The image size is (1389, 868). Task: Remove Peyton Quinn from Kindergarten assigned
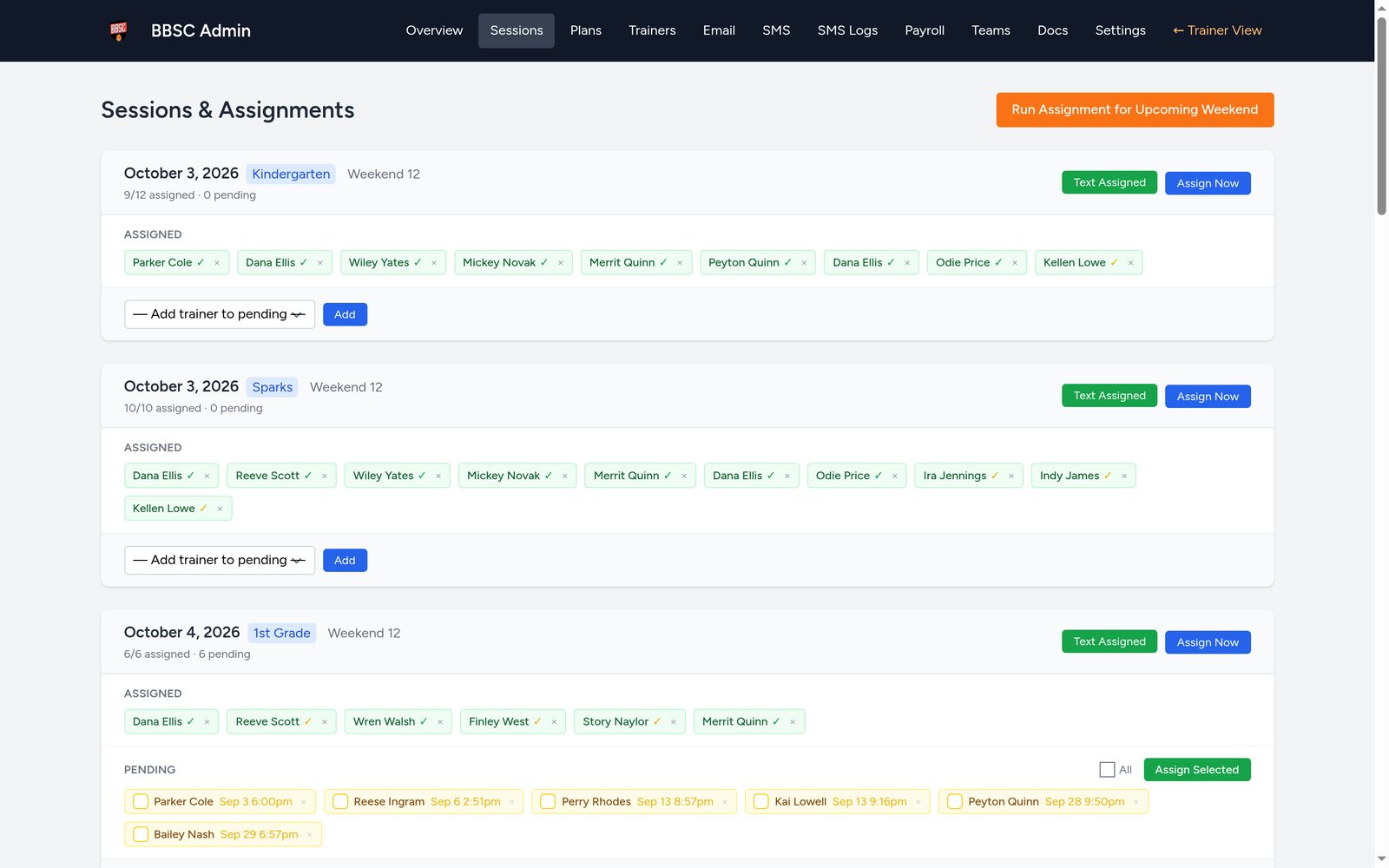pyautogui.click(x=804, y=263)
